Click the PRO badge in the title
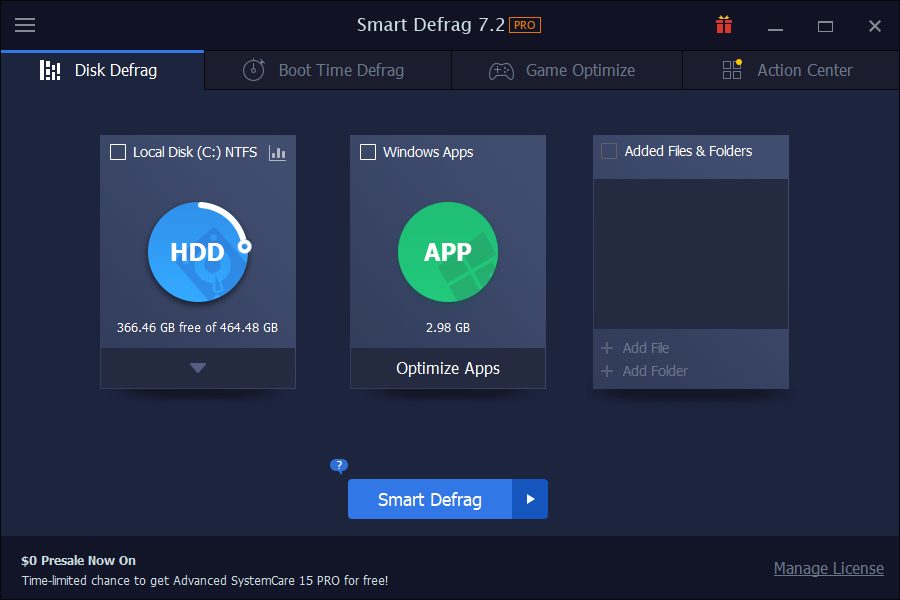 point(525,25)
